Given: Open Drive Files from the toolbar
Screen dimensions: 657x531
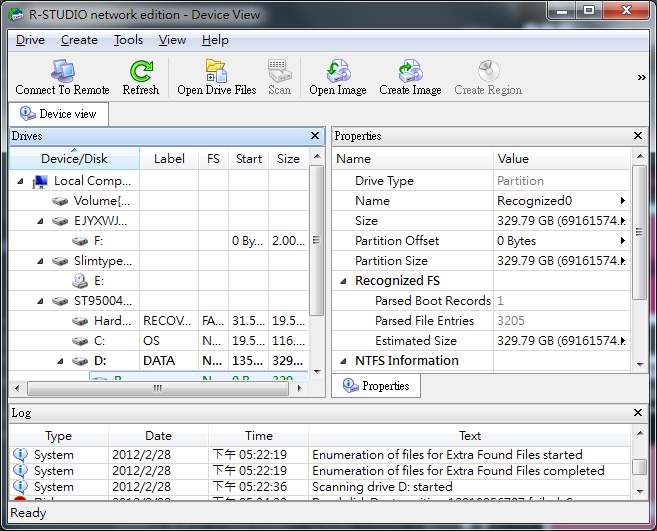Looking at the screenshot, I should 216,71.
